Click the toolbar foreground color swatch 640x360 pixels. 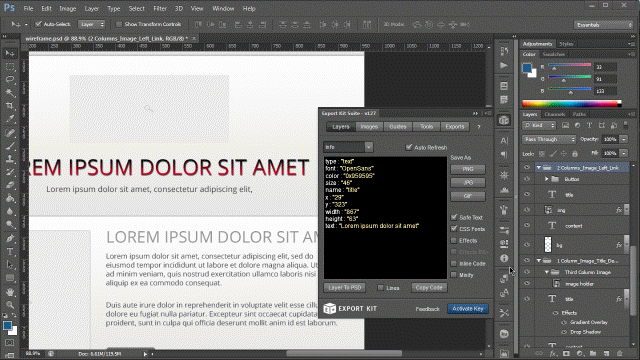pos(7,326)
